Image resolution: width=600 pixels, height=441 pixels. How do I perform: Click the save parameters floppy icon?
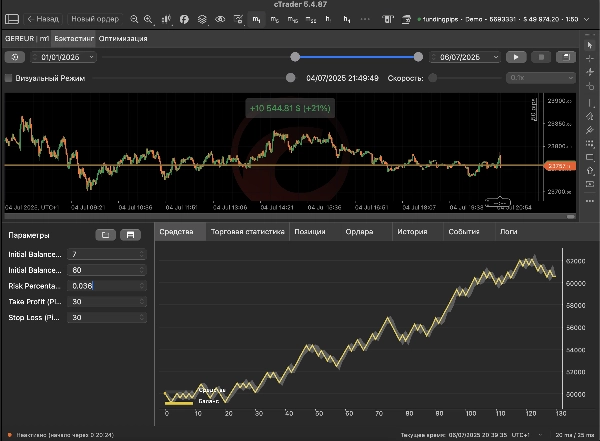click(x=129, y=234)
